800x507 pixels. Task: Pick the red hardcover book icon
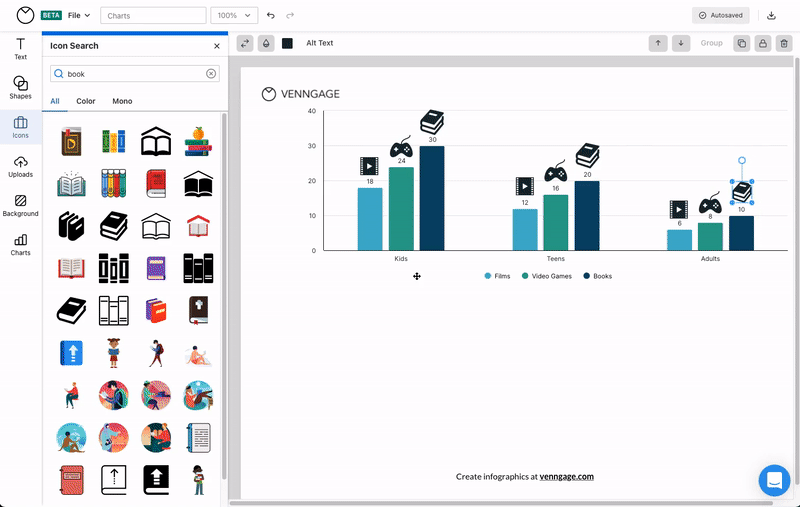click(x=156, y=183)
